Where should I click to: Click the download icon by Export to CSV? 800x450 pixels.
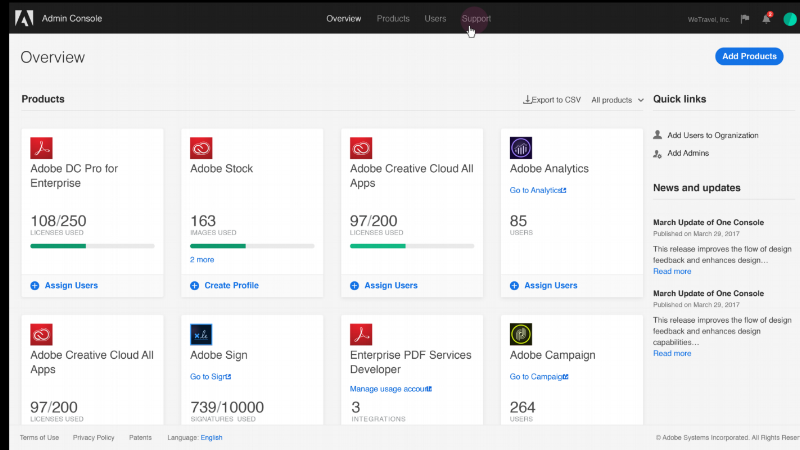pos(527,99)
